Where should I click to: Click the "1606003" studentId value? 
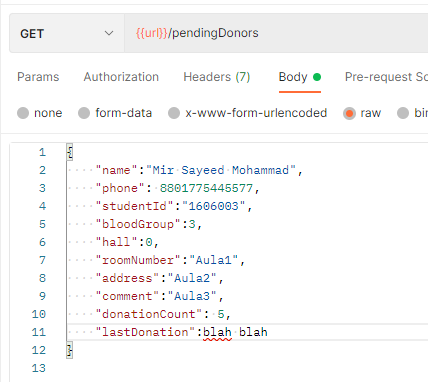click(x=214, y=206)
